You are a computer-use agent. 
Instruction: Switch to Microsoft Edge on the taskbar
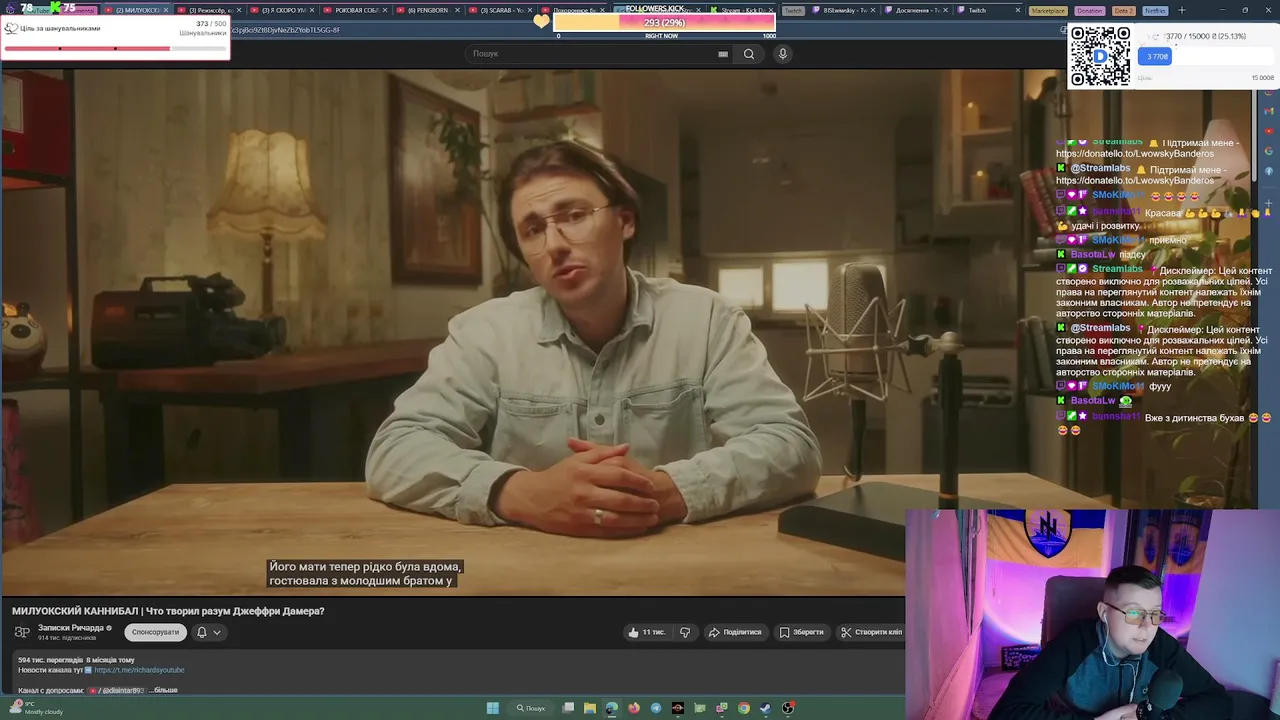[612, 708]
